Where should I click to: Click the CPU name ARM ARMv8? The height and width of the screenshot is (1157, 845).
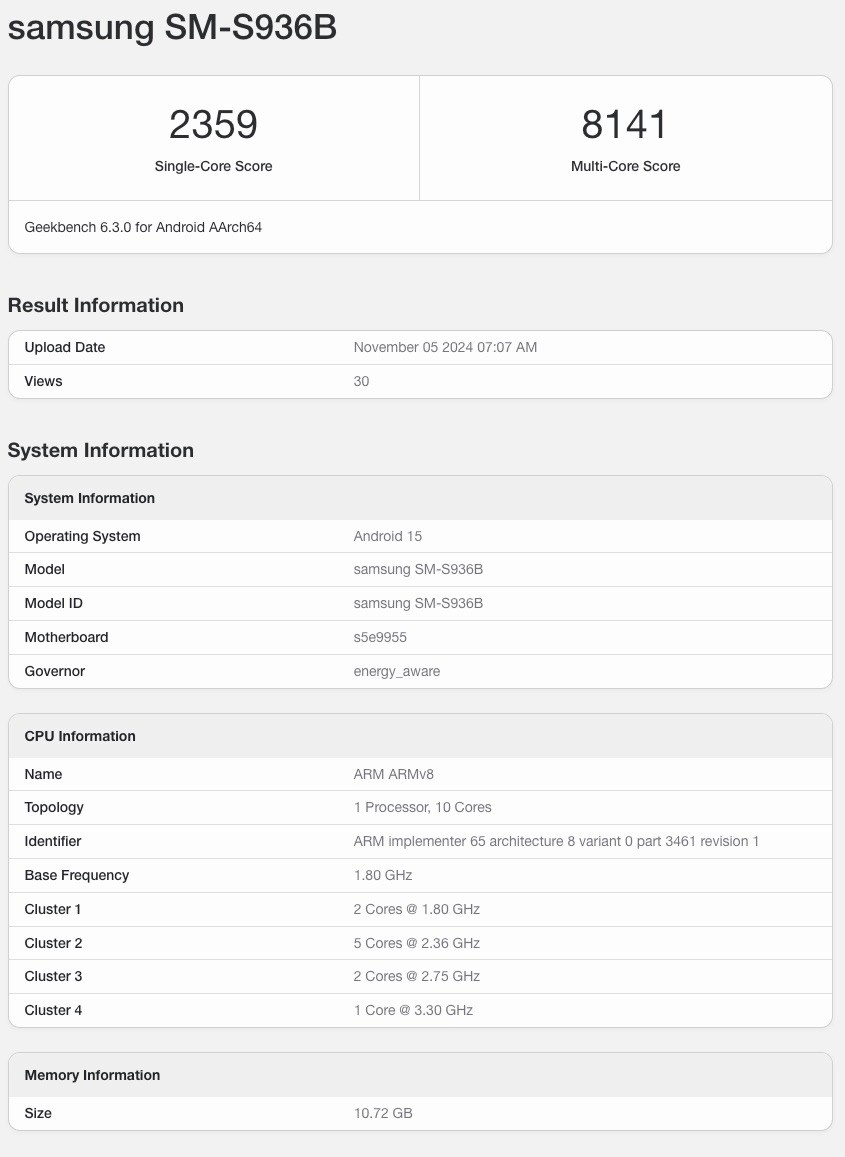(x=394, y=774)
